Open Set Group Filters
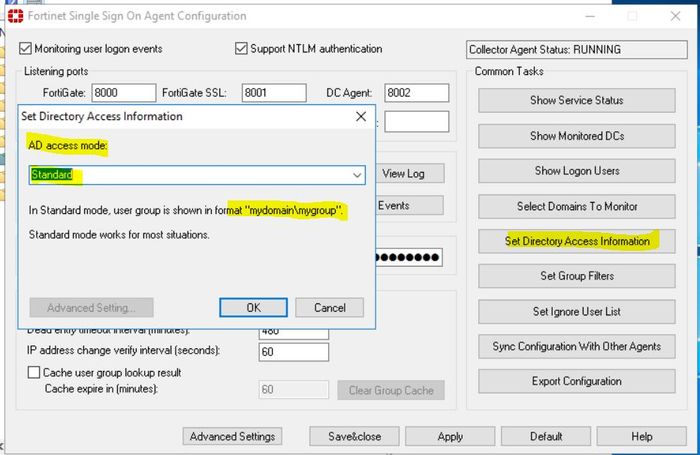 coord(577,276)
